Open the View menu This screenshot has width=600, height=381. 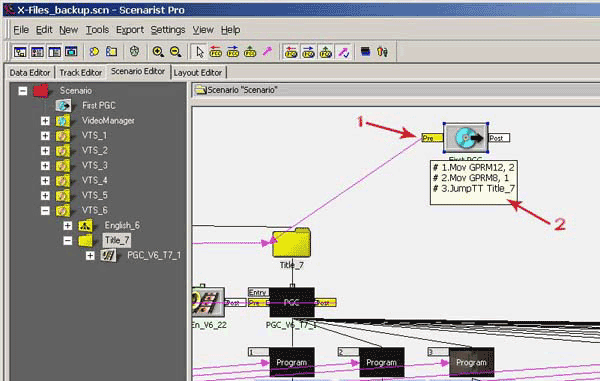click(x=203, y=30)
